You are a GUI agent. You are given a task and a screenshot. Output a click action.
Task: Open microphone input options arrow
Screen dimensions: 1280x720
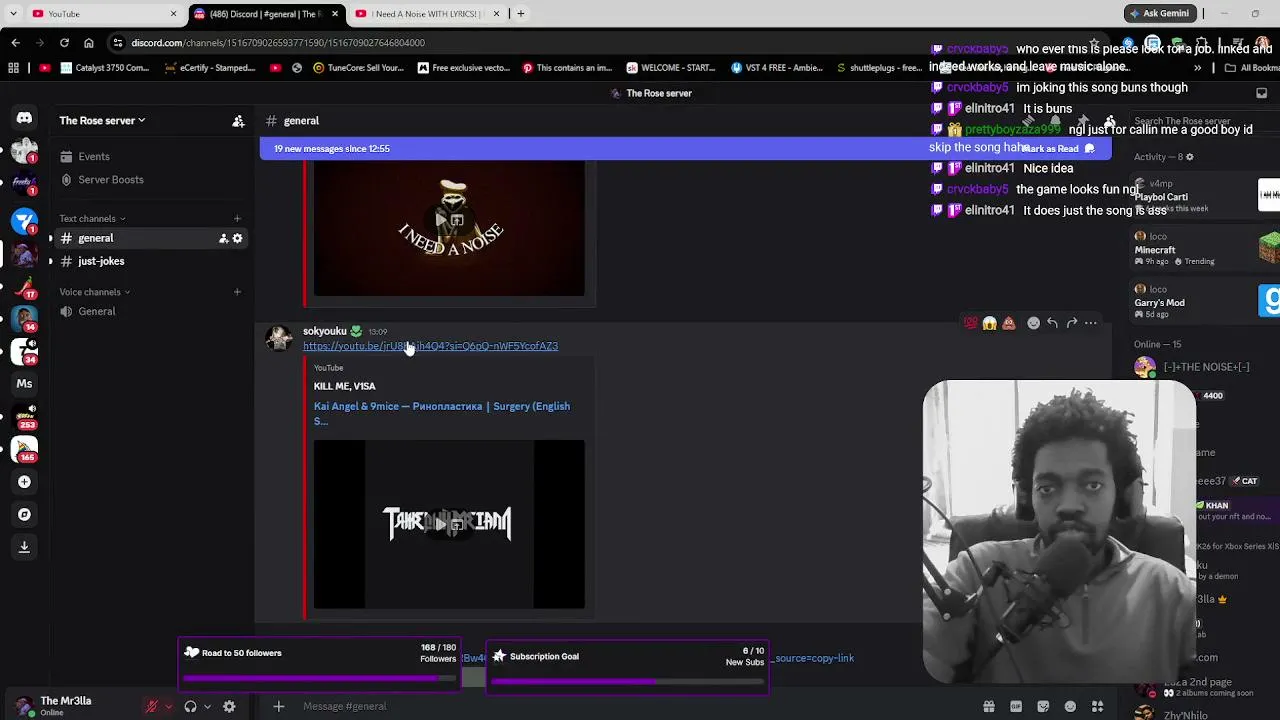pyautogui.click(x=168, y=706)
